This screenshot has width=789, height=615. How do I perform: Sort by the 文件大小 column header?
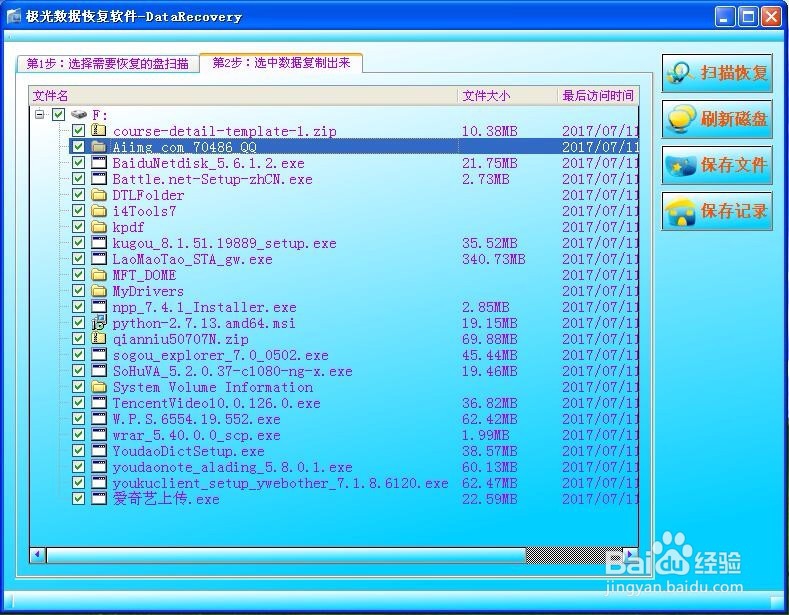point(507,96)
